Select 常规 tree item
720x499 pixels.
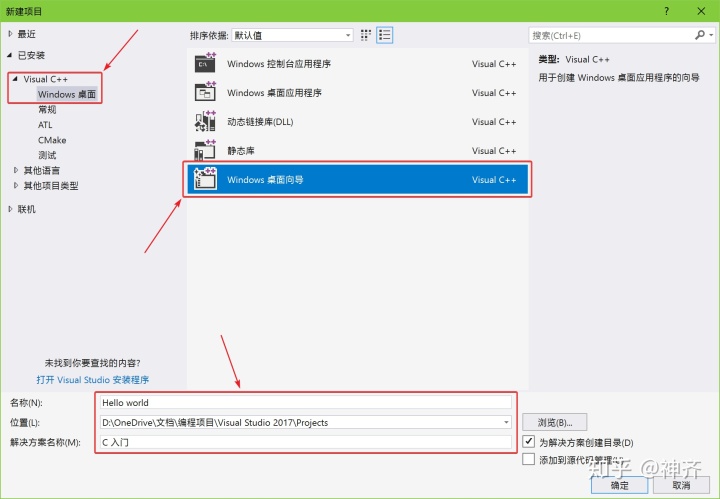[47, 109]
